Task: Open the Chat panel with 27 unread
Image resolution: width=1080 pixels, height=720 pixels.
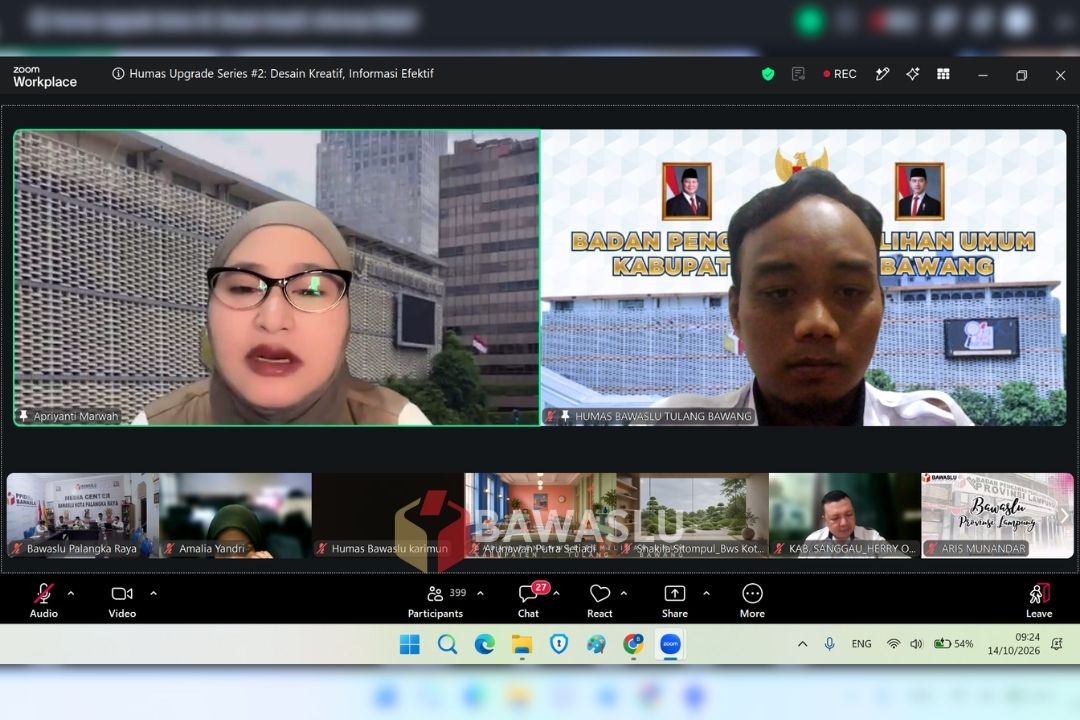Action: [x=528, y=601]
